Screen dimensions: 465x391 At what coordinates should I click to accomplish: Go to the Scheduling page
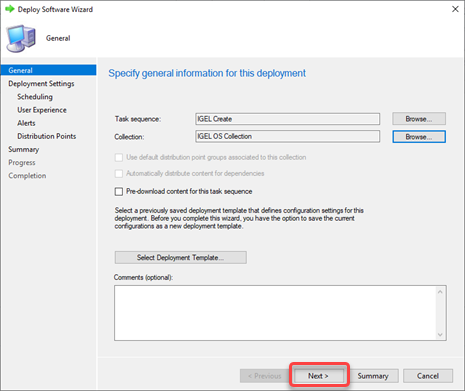[x=35, y=97]
